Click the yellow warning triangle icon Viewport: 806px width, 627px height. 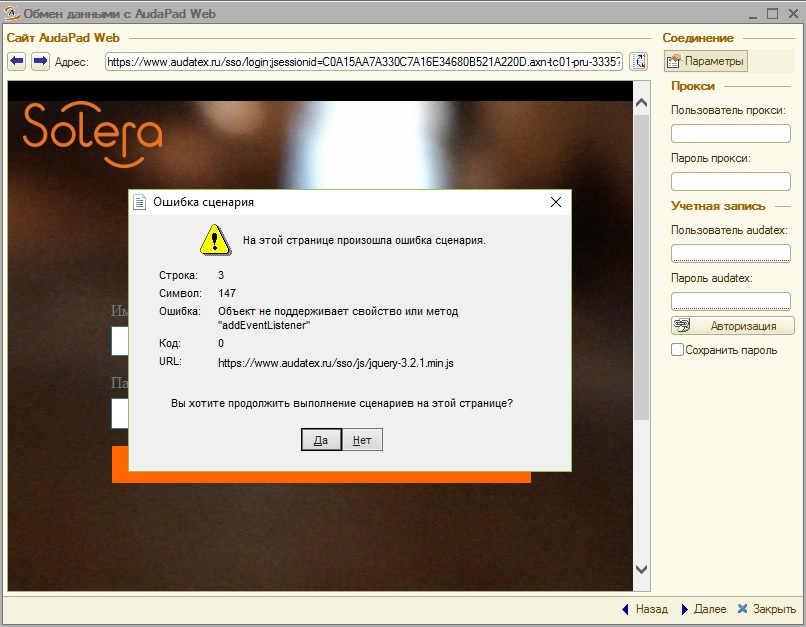tap(215, 240)
